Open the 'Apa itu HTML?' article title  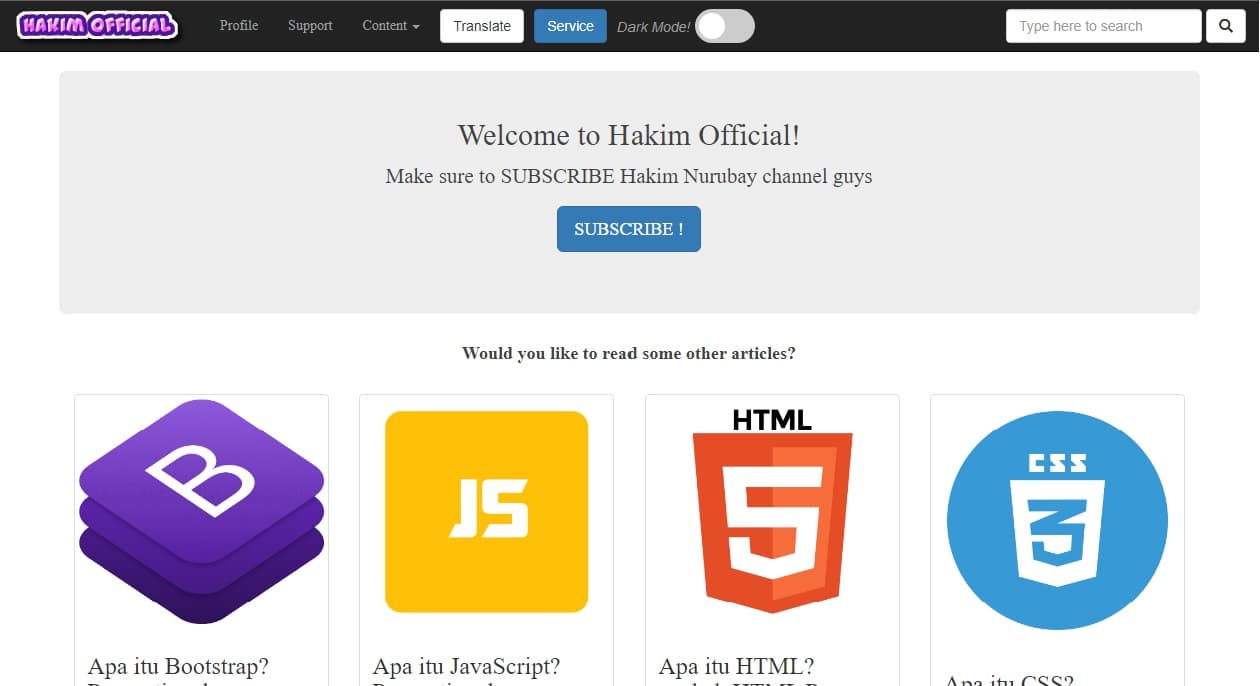point(737,666)
